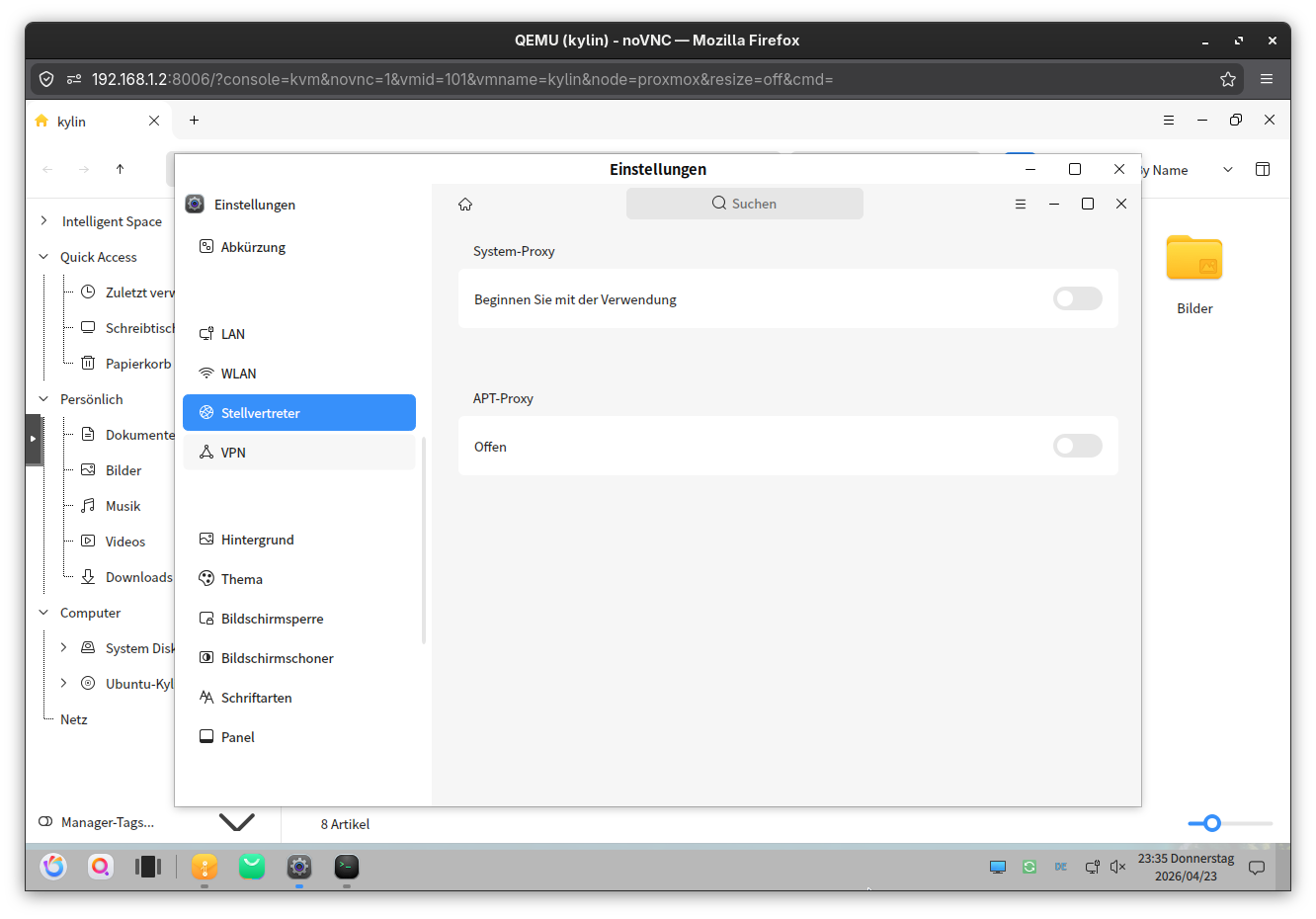This screenshot has height=919, width=1316.
Task: Open settings app from taskbar
Action: click(x=299, y=867)
